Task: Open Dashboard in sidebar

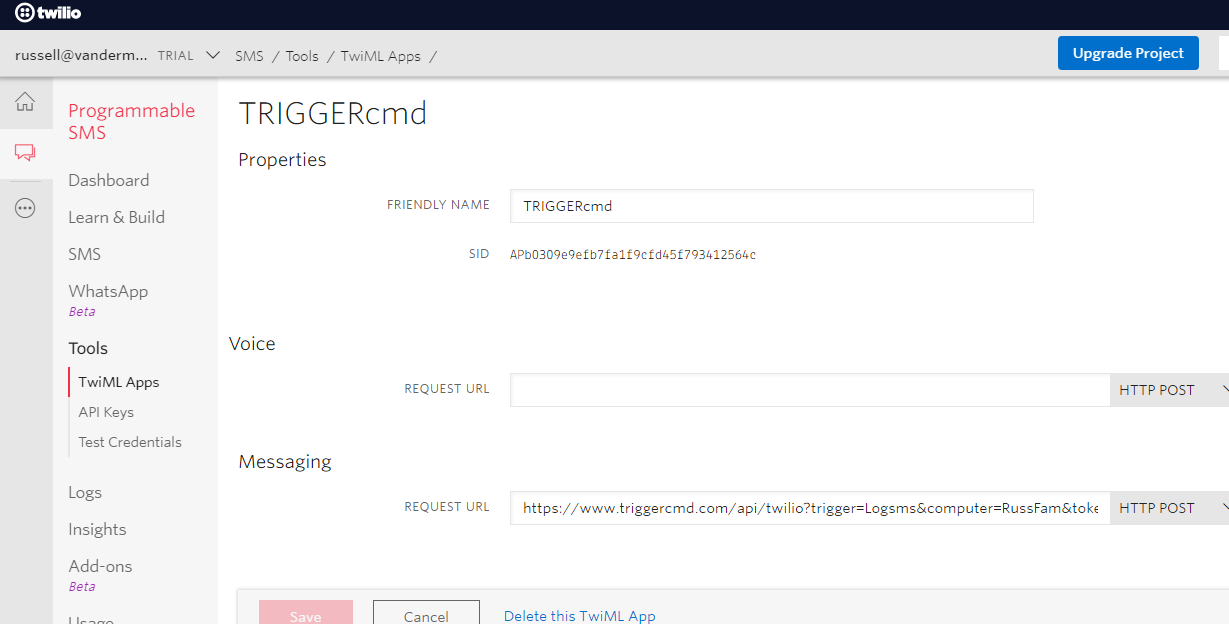Action: [109, 180]
